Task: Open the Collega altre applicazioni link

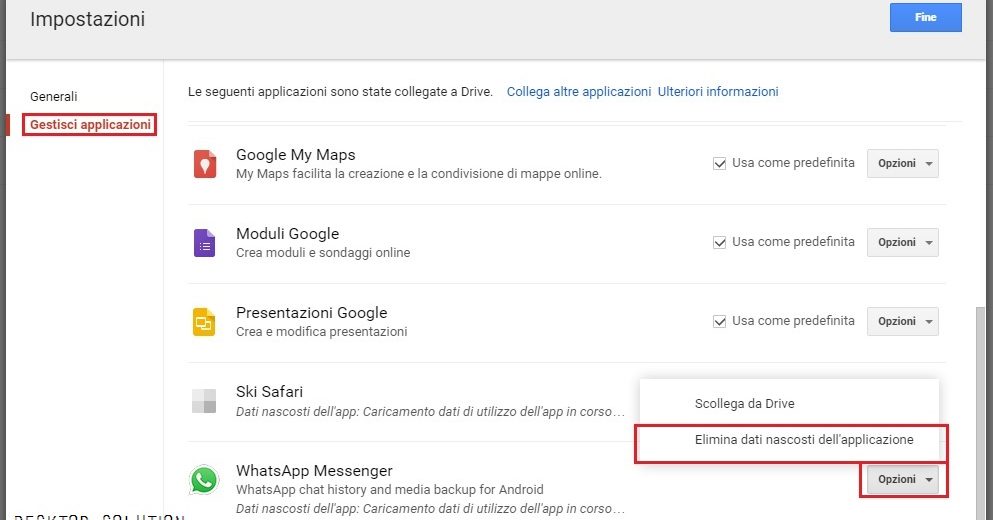Action: [578, 91]
